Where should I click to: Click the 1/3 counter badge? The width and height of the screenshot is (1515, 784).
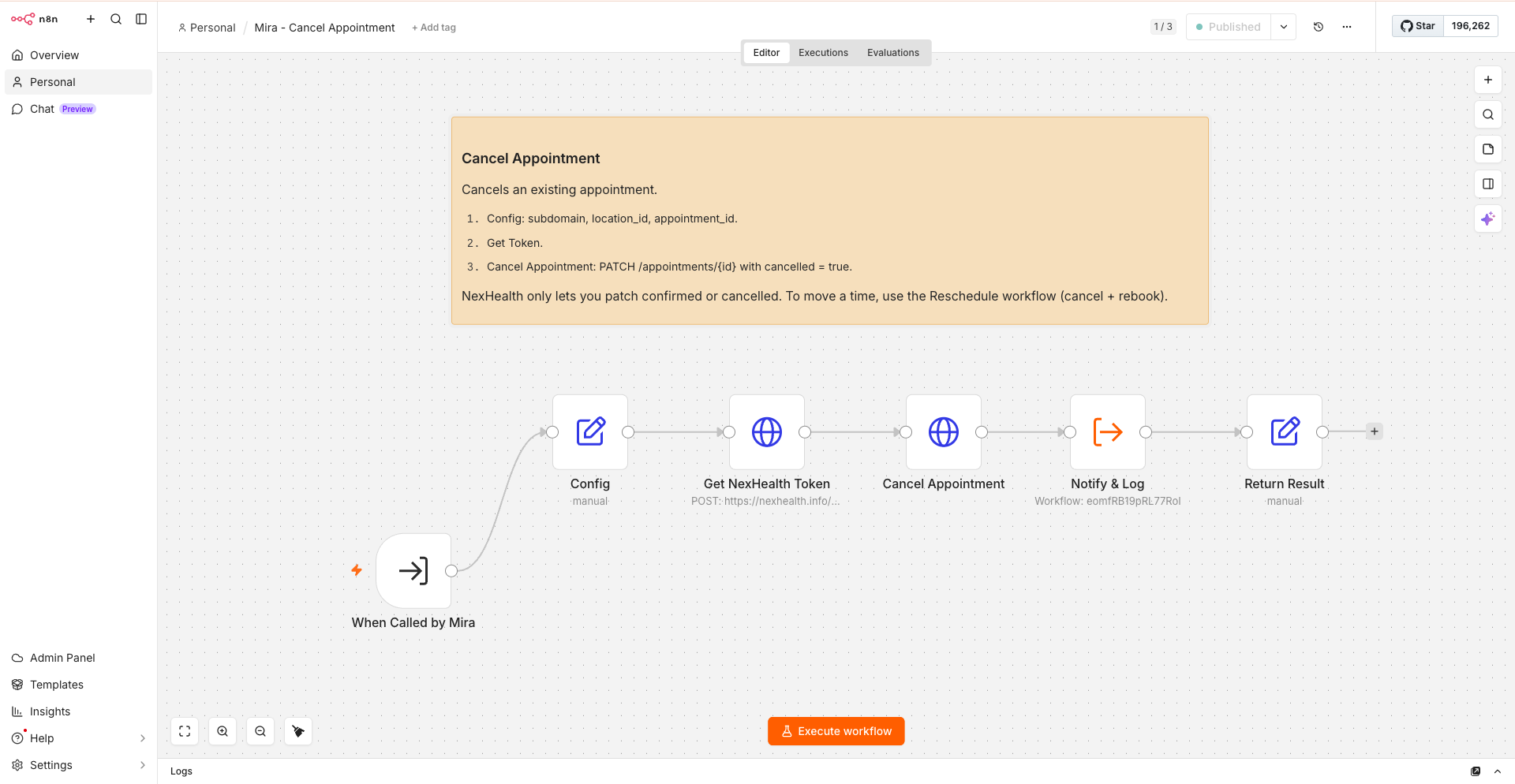[x=1163, y=27]
